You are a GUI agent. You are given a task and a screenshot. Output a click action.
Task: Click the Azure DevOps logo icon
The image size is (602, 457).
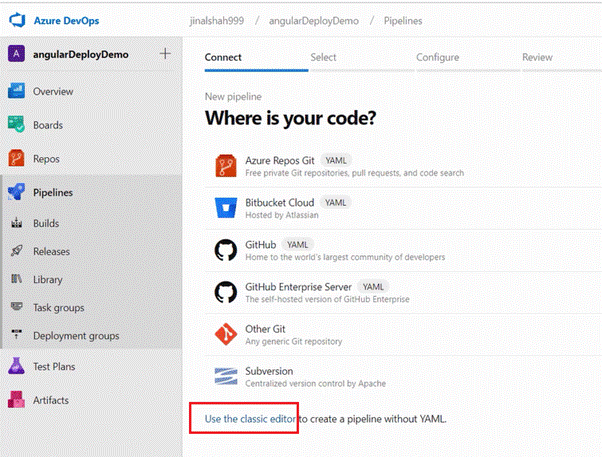(17, 20)
